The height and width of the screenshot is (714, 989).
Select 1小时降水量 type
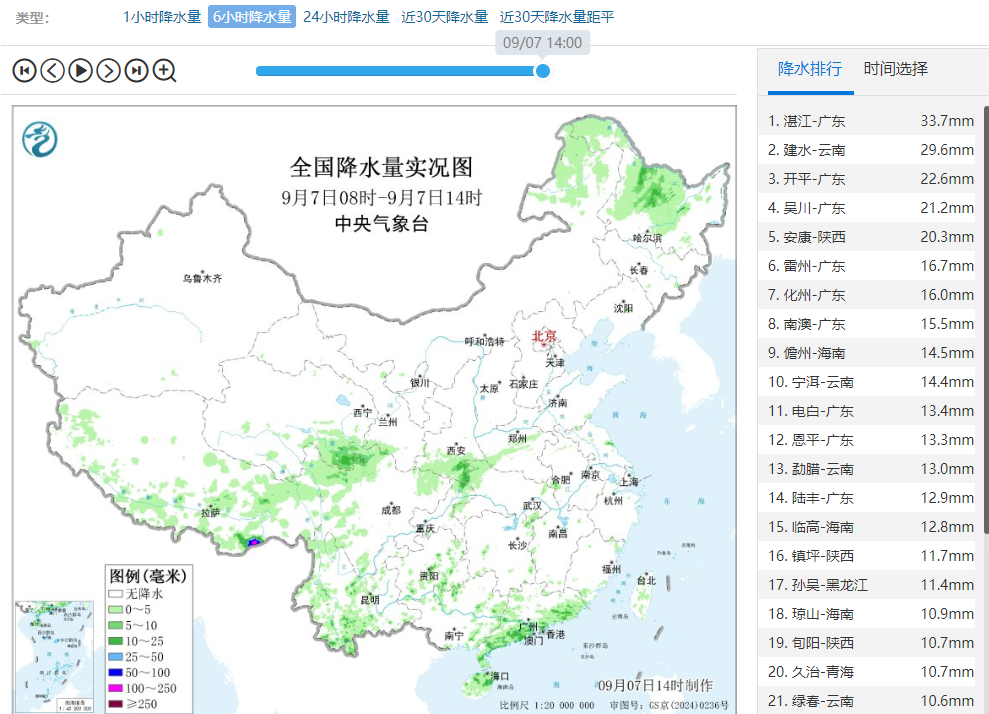[161, 17]
